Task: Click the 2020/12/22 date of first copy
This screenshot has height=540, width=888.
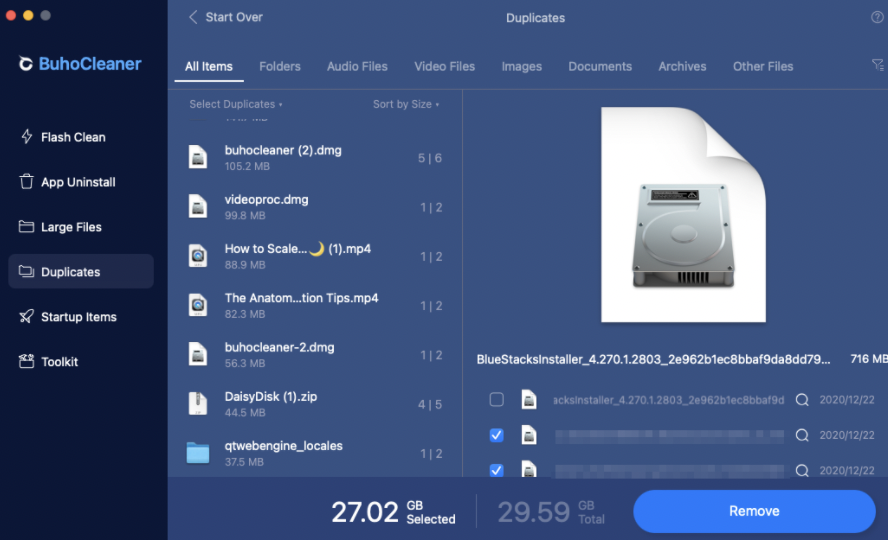Action: pos(847,400)
